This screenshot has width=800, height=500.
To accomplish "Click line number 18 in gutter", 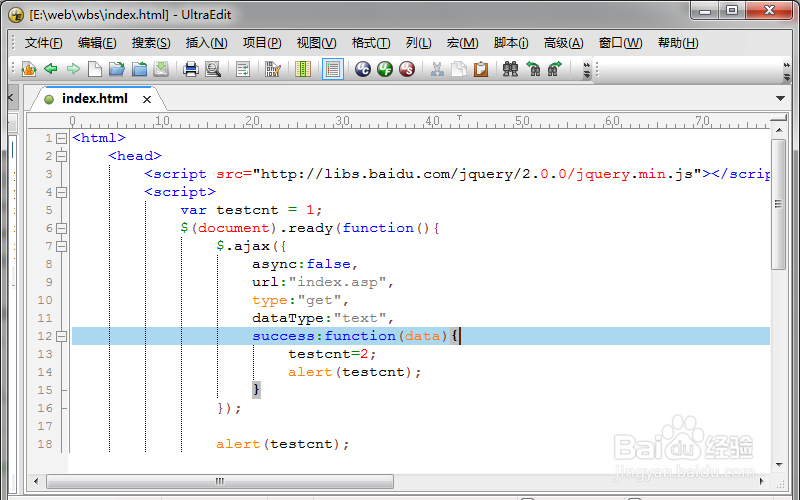I will click(x=45, y=444).
